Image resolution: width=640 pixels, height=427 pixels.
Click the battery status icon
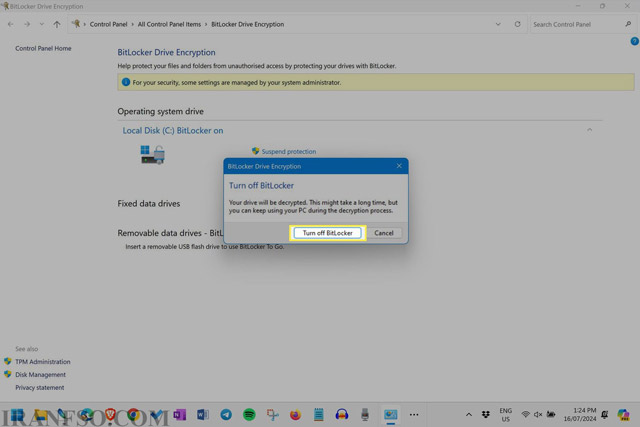click(x=551, y=415)
